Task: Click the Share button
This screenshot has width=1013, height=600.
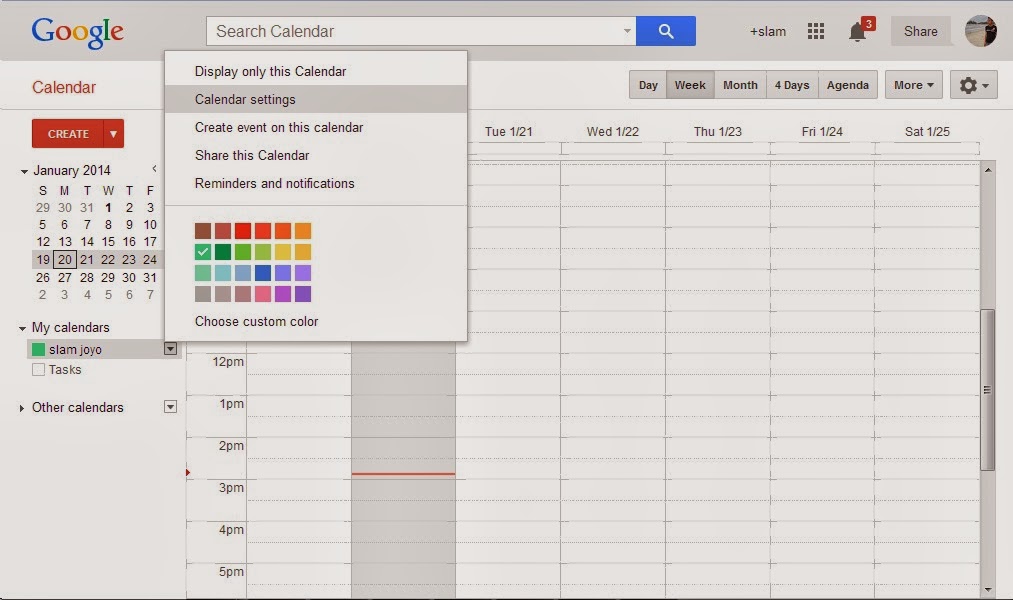Action: 921,31
